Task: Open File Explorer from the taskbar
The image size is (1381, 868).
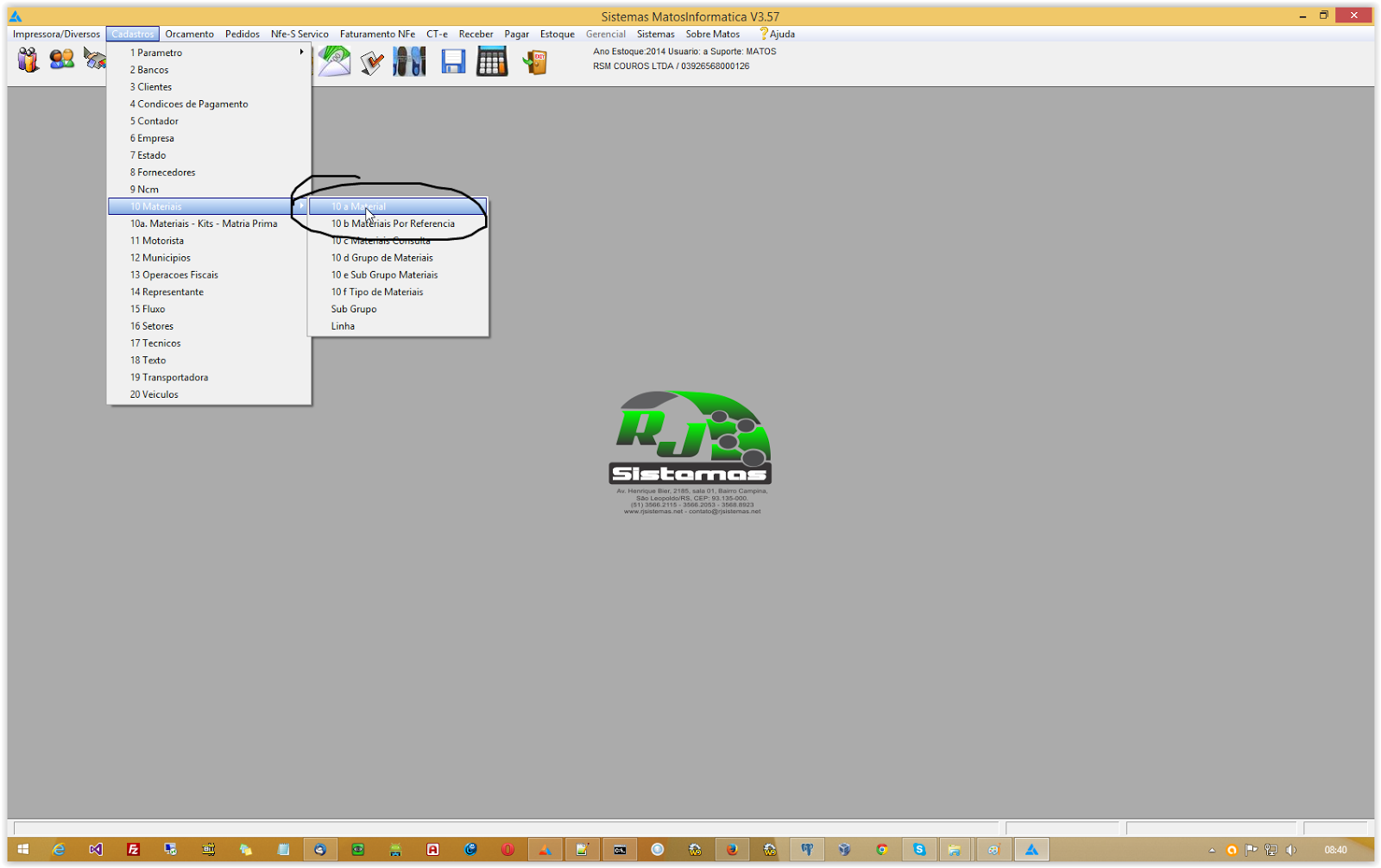Action: (x=954, y=850)
